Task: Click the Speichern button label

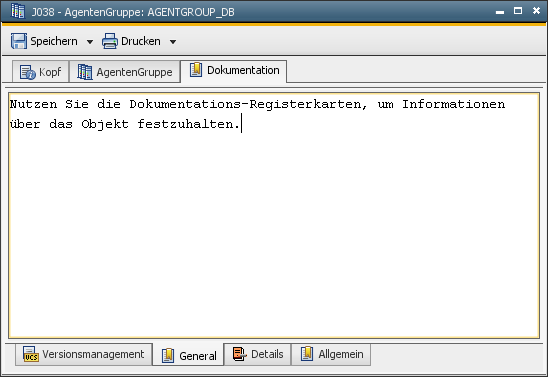Action: click(54, 41)
